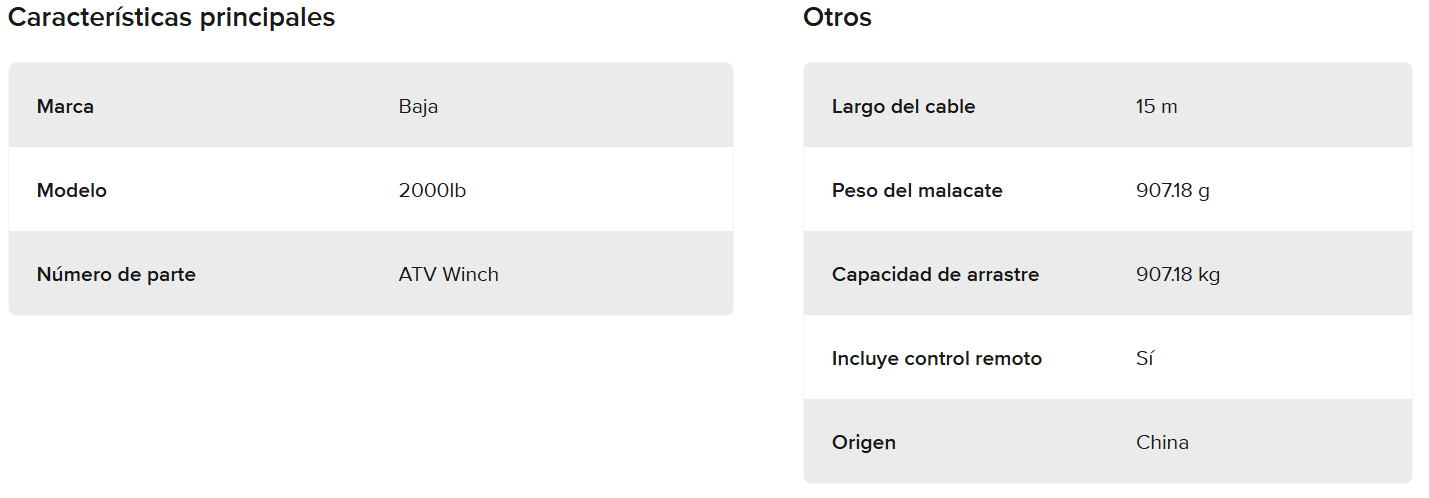Select the Número de parte label
The height and width of the screenshot is (498, 1429).
116,274
